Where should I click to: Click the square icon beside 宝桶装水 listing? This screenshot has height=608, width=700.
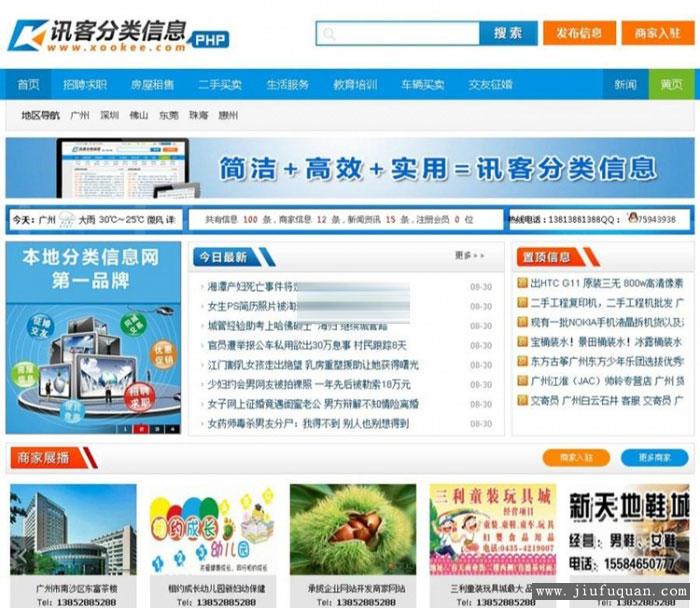point(522,341)
